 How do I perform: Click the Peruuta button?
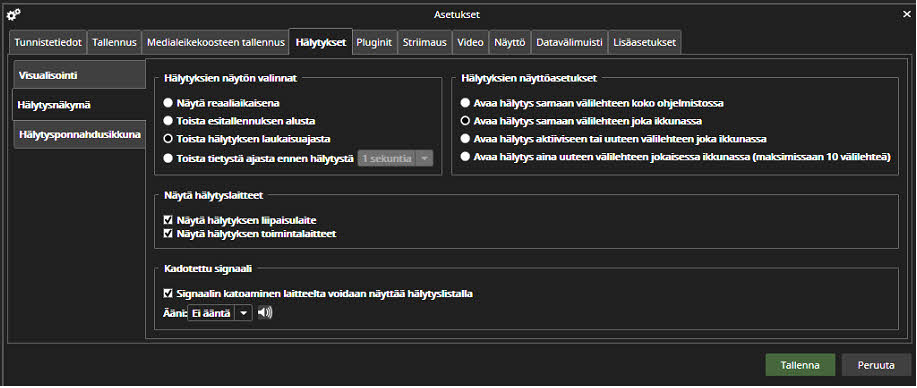[876, 365]
